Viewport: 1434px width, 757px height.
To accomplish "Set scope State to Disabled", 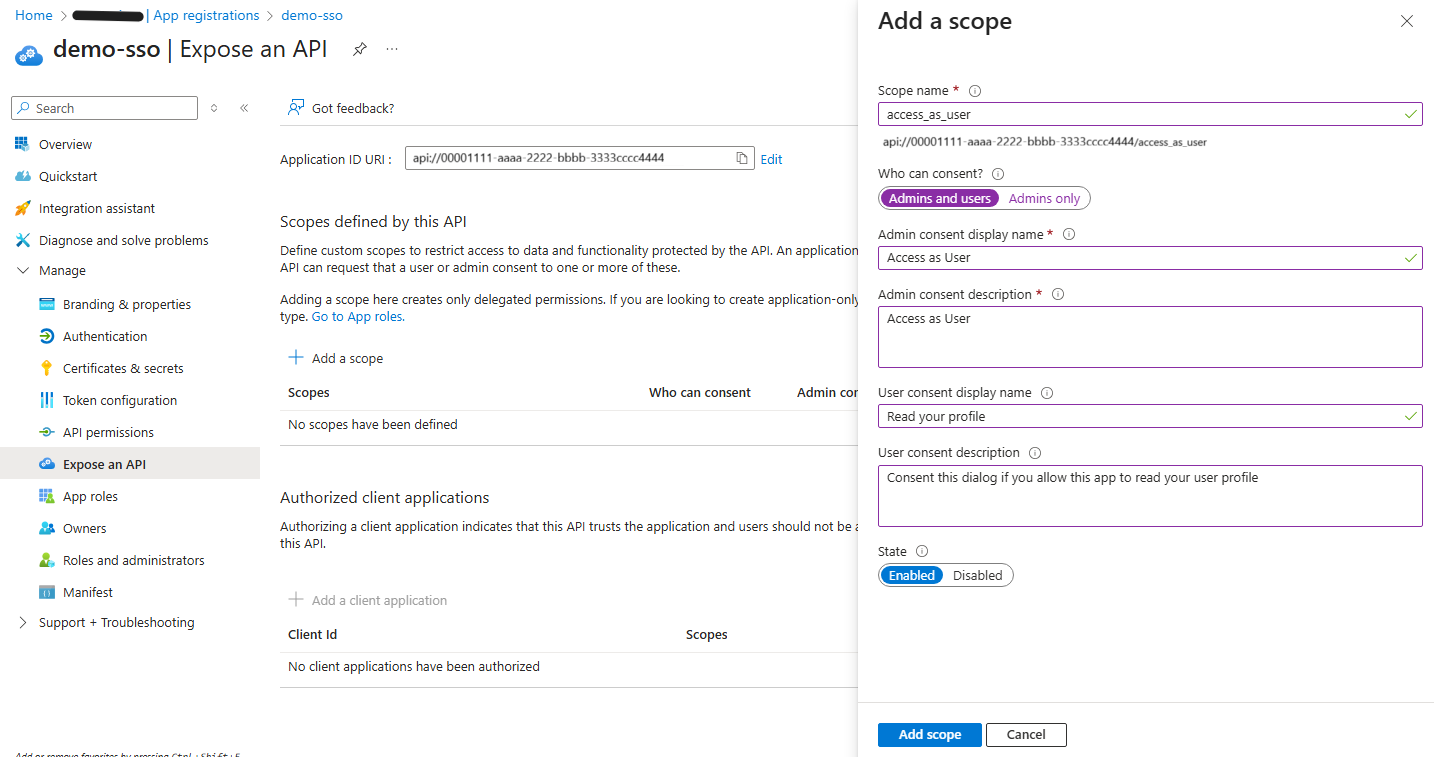I will pos(977,575).
